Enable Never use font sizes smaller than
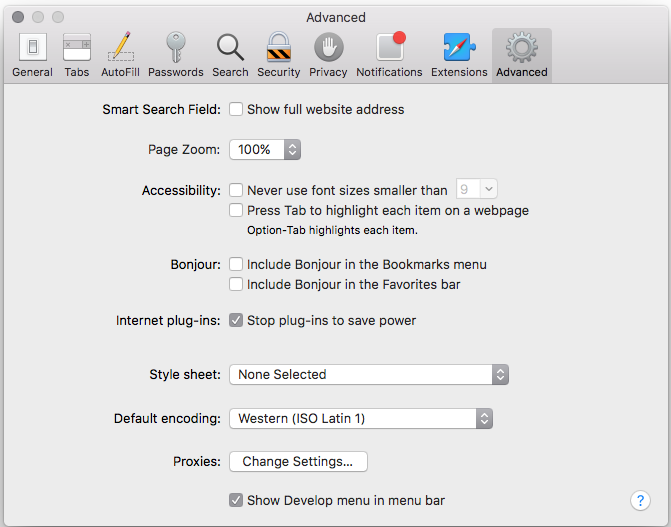The height and width of the screenshot is (527, 671). (x=236, y=190)
